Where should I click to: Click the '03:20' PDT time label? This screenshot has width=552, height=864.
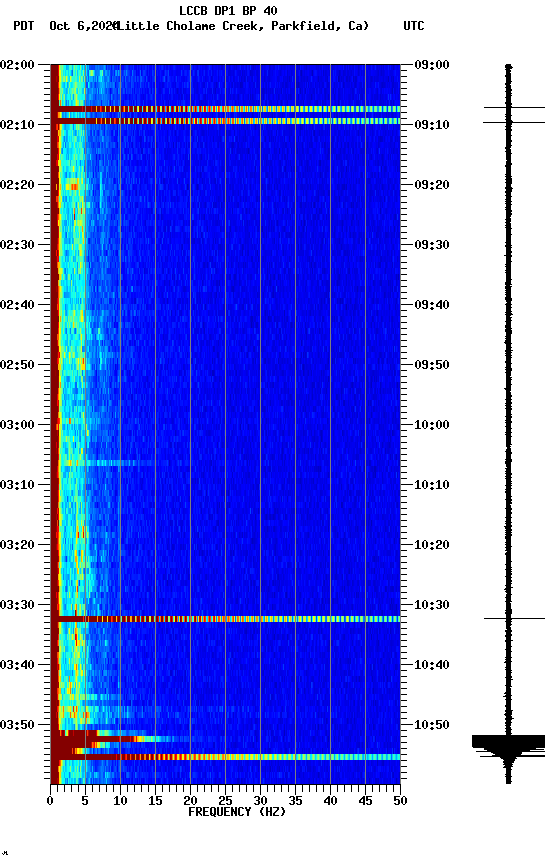(x=17, y=545)
